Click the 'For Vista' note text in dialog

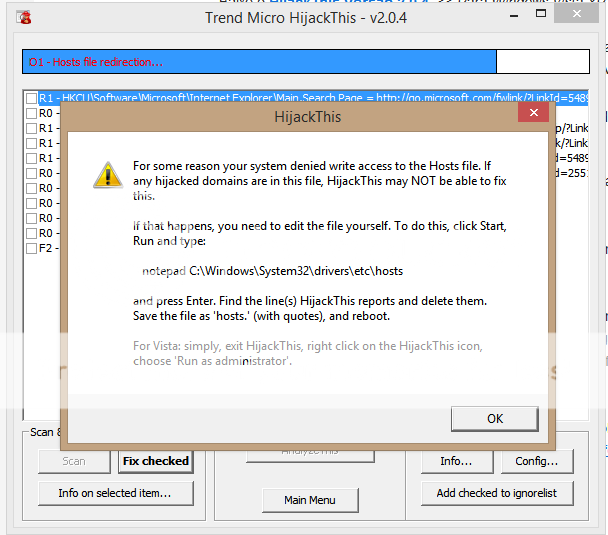(x=307, y=353)
